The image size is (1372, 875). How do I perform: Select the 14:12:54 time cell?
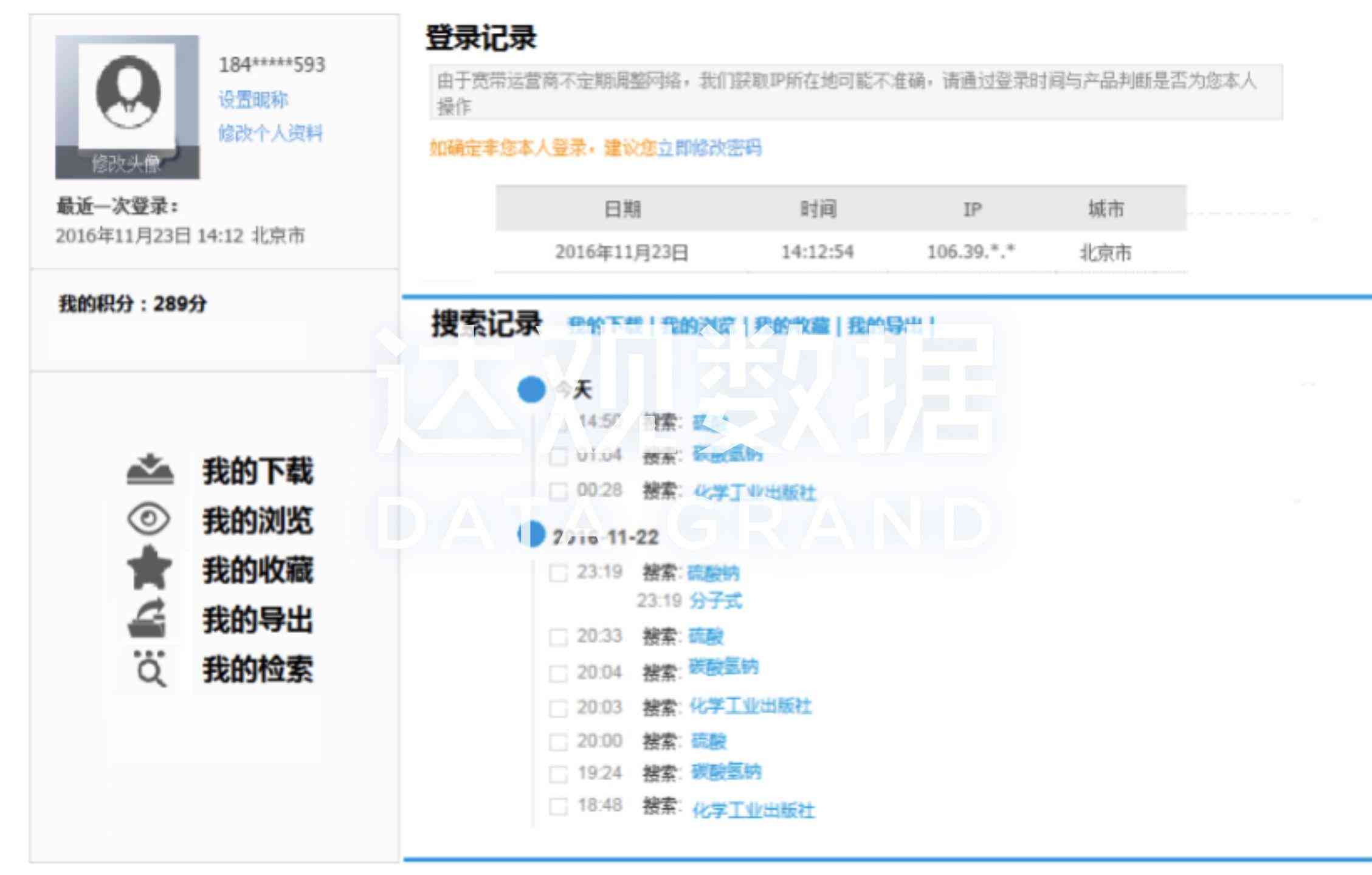tap(818, 252)
